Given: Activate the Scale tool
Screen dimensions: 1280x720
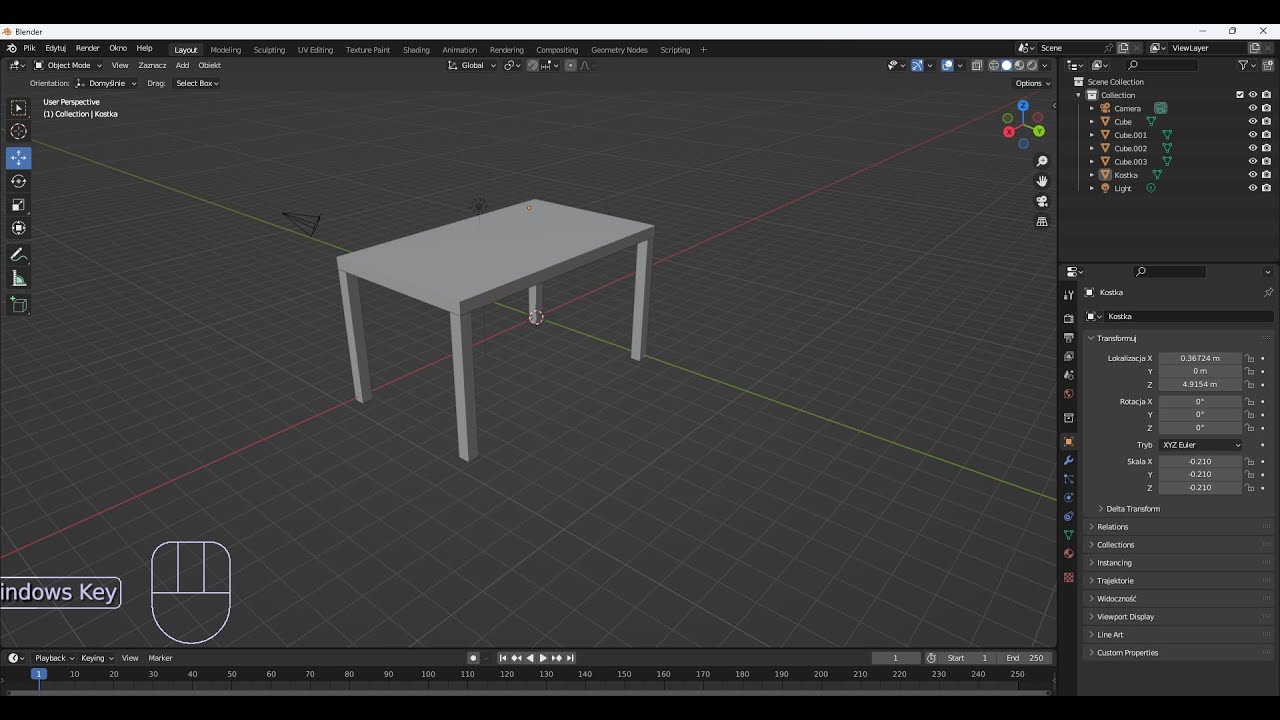Looking at the screenshot, I should 19,205.
